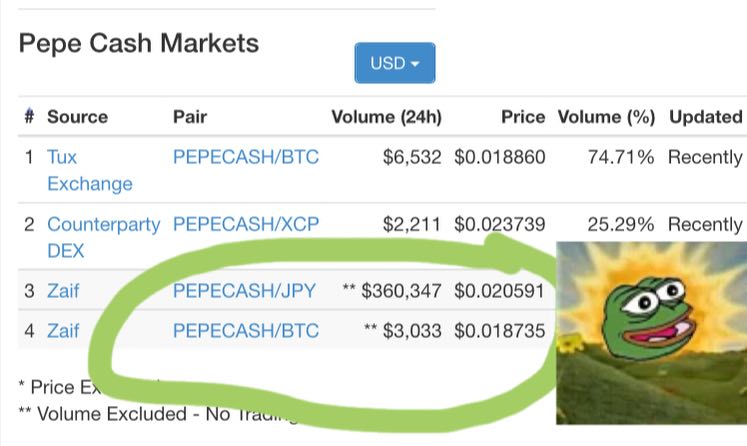Image resolution: width=747 pixels, height=446 pixels.
Task: Click the Pepe Cash Markets heading
Action: [139, 43]
